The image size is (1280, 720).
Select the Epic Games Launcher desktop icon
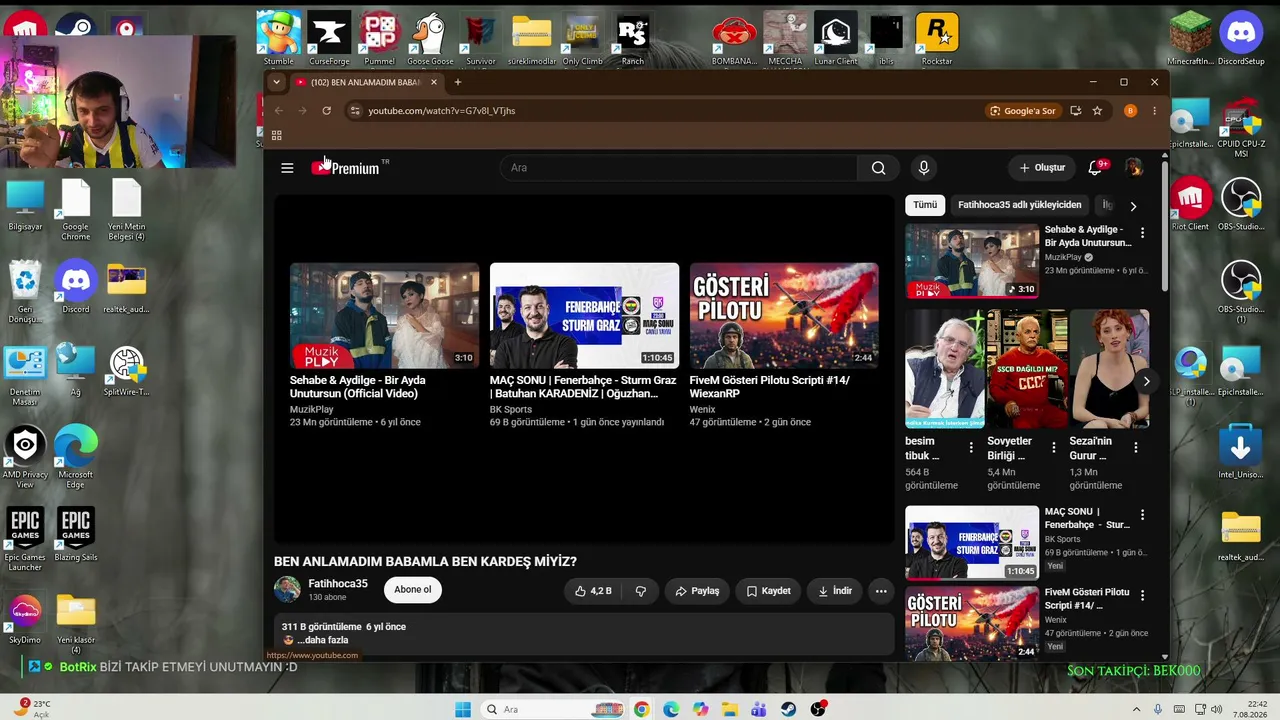coord(25,538)
